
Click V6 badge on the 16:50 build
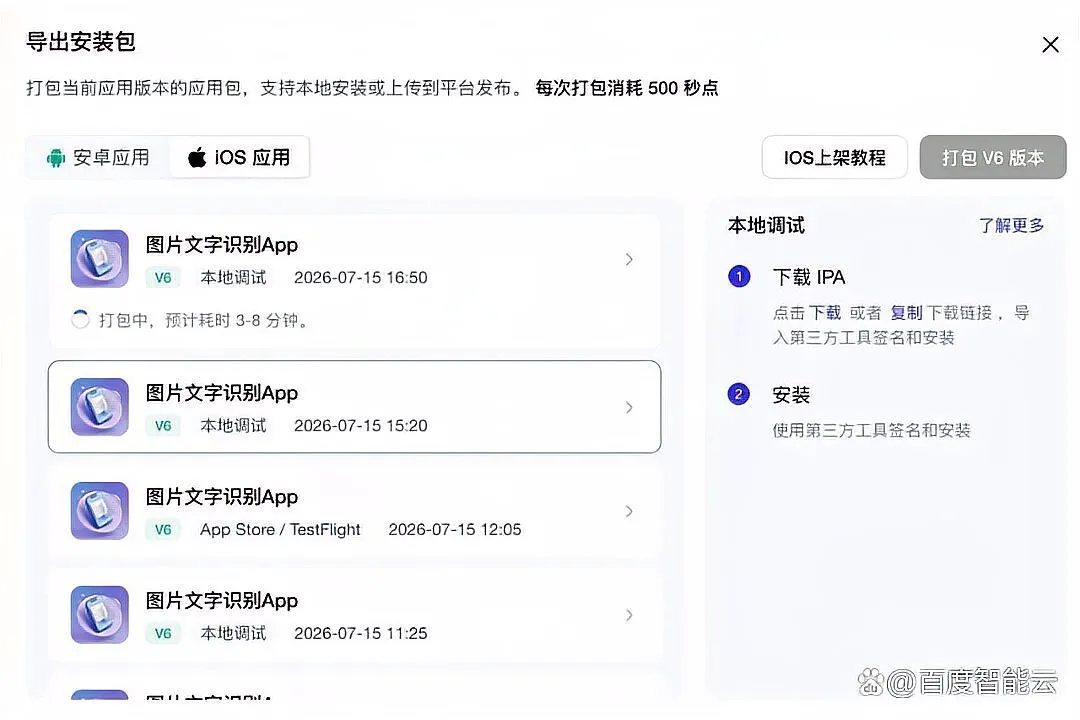point(163,278)
